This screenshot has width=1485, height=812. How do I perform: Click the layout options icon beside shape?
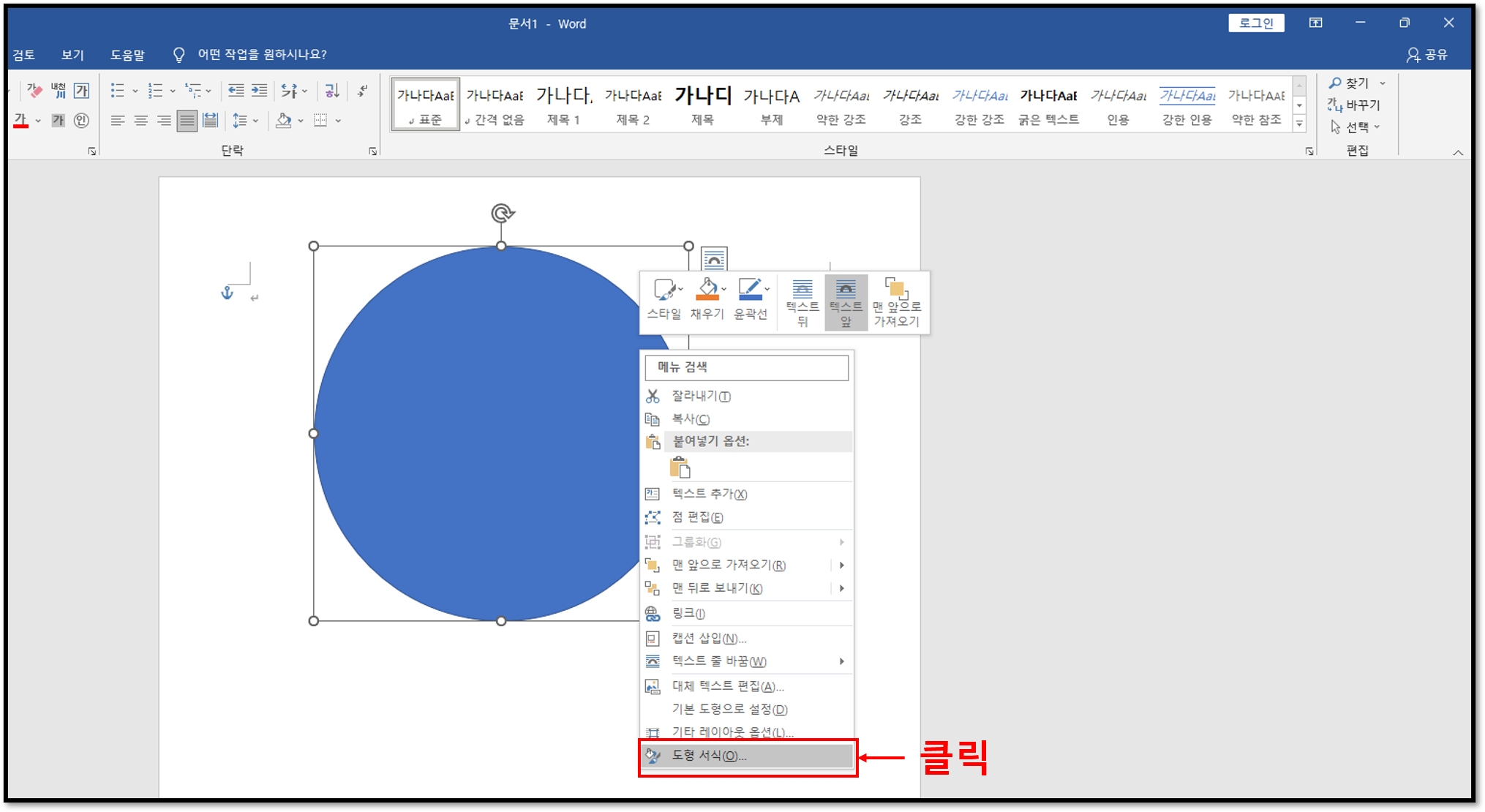pos(714,258)
